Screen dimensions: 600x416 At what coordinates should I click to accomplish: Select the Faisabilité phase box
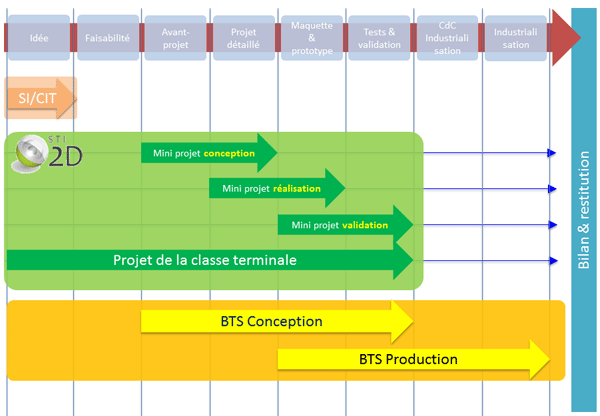(107, 38)
